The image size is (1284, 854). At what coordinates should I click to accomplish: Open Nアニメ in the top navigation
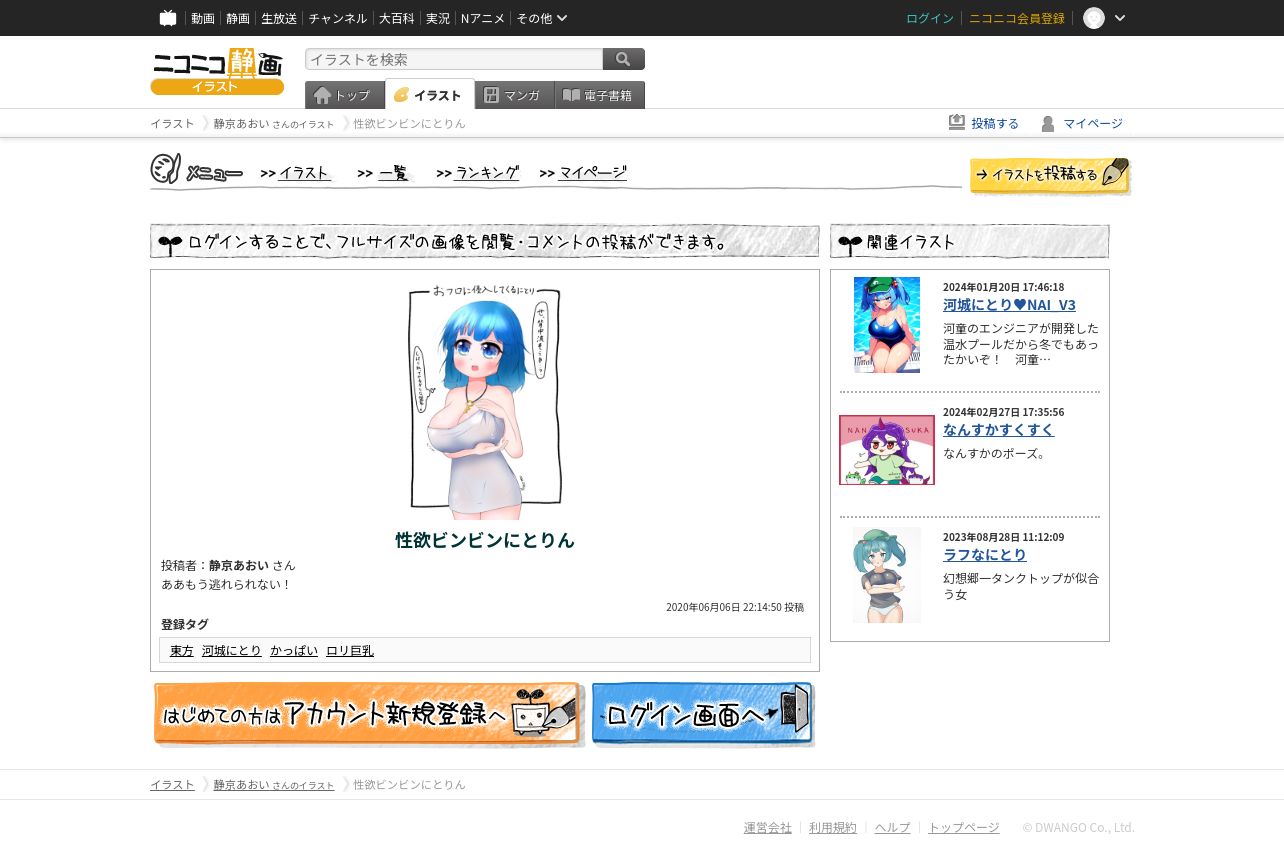[483, 18]
